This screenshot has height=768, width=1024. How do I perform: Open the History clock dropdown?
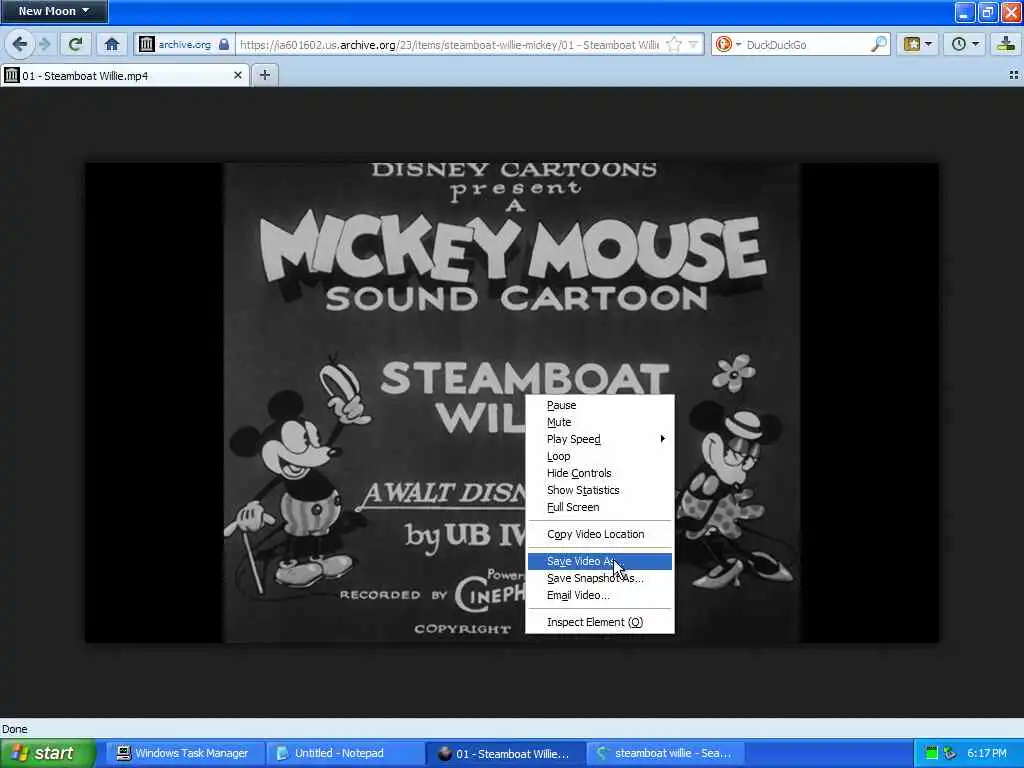965,44
